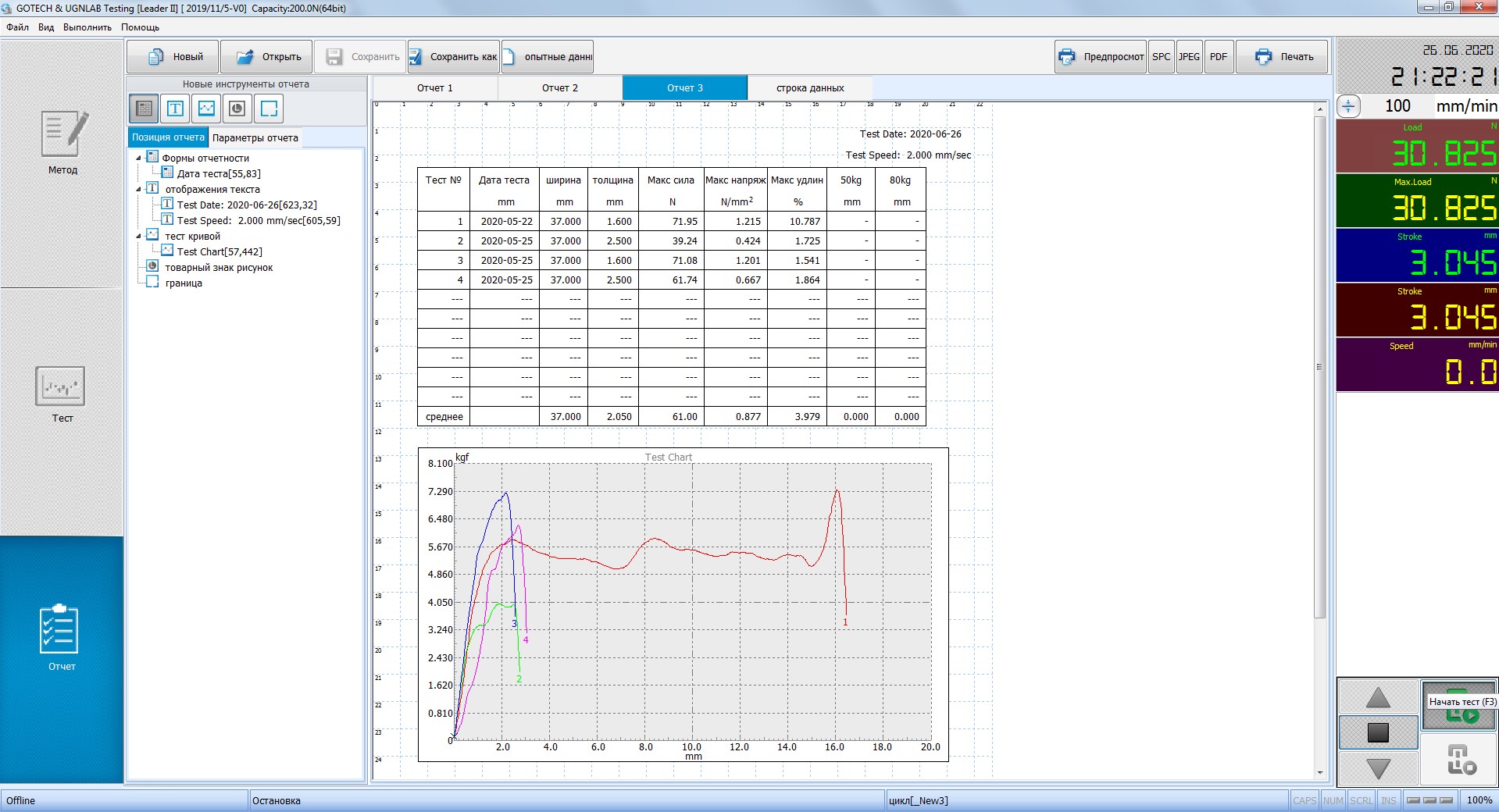The height and width of the screenshot is (812, 1499).
Task: Switch to Отчет 3 tab
Action: tap(685, 88)
